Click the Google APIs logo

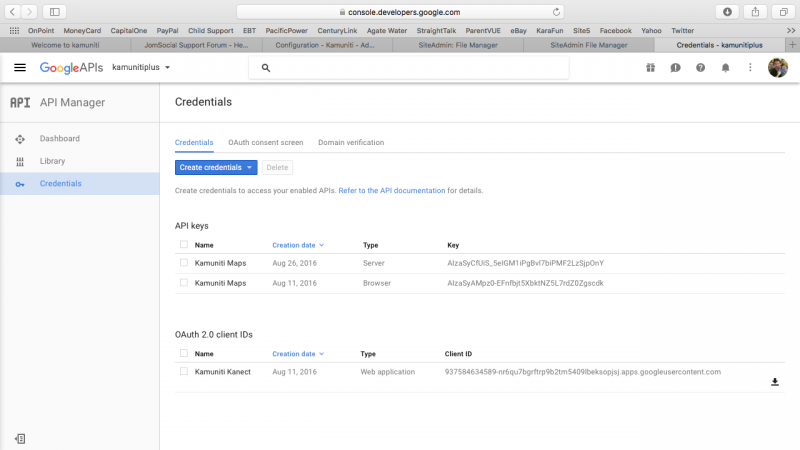71,67
